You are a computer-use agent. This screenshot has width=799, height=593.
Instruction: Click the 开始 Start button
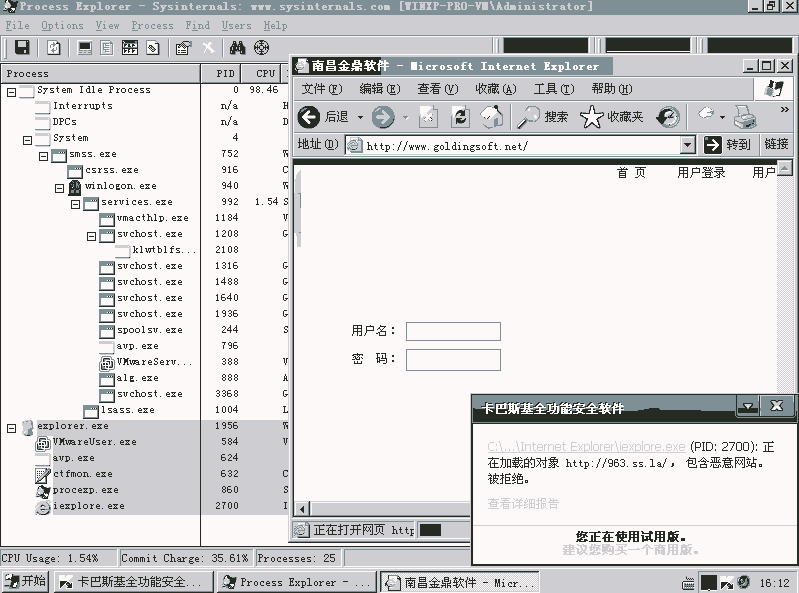(25, 581)
